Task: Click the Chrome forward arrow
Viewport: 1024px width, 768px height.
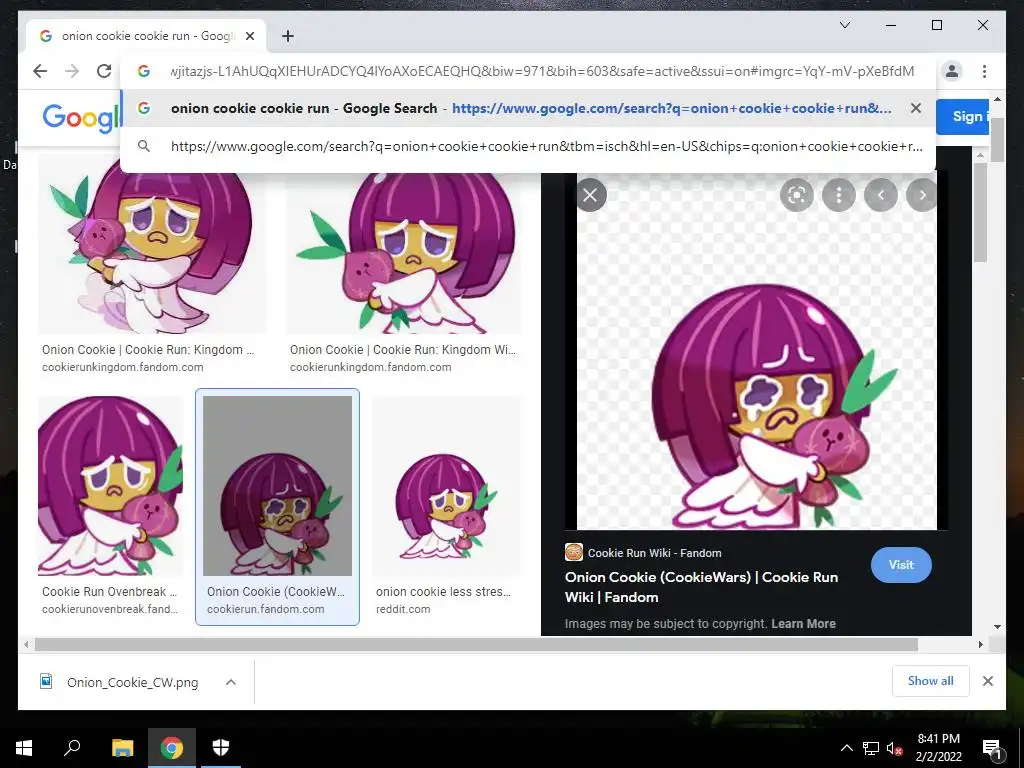Action: pos(72,71)
